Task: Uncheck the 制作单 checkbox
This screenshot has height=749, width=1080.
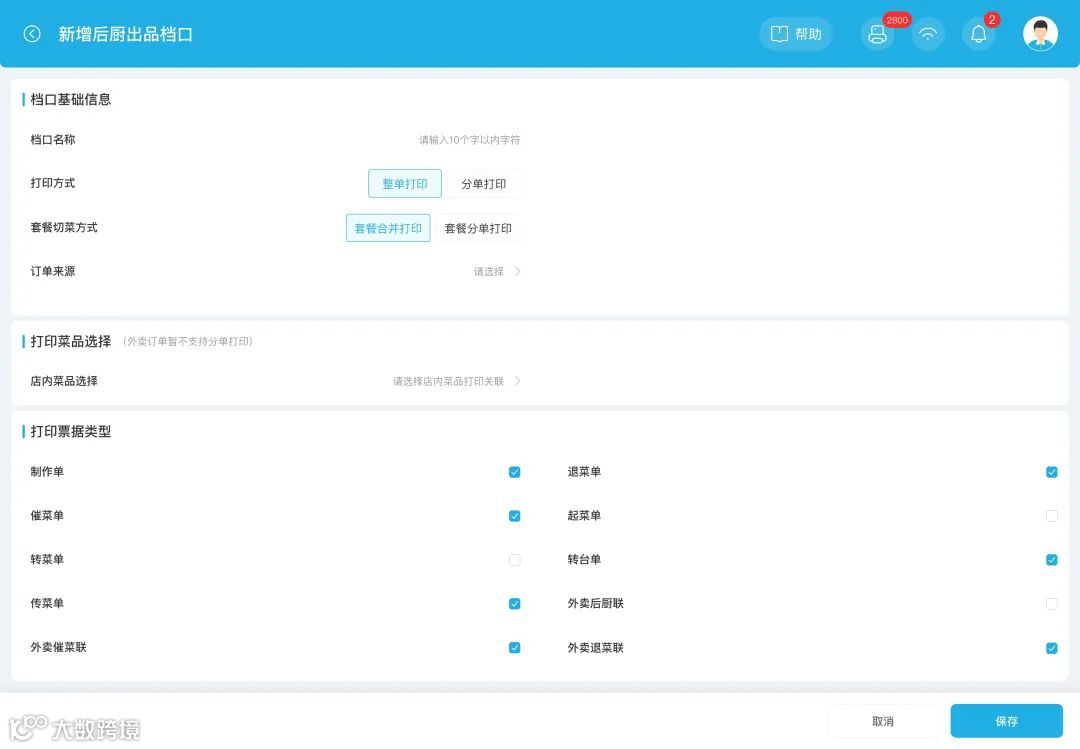Action: pos(515,472)
